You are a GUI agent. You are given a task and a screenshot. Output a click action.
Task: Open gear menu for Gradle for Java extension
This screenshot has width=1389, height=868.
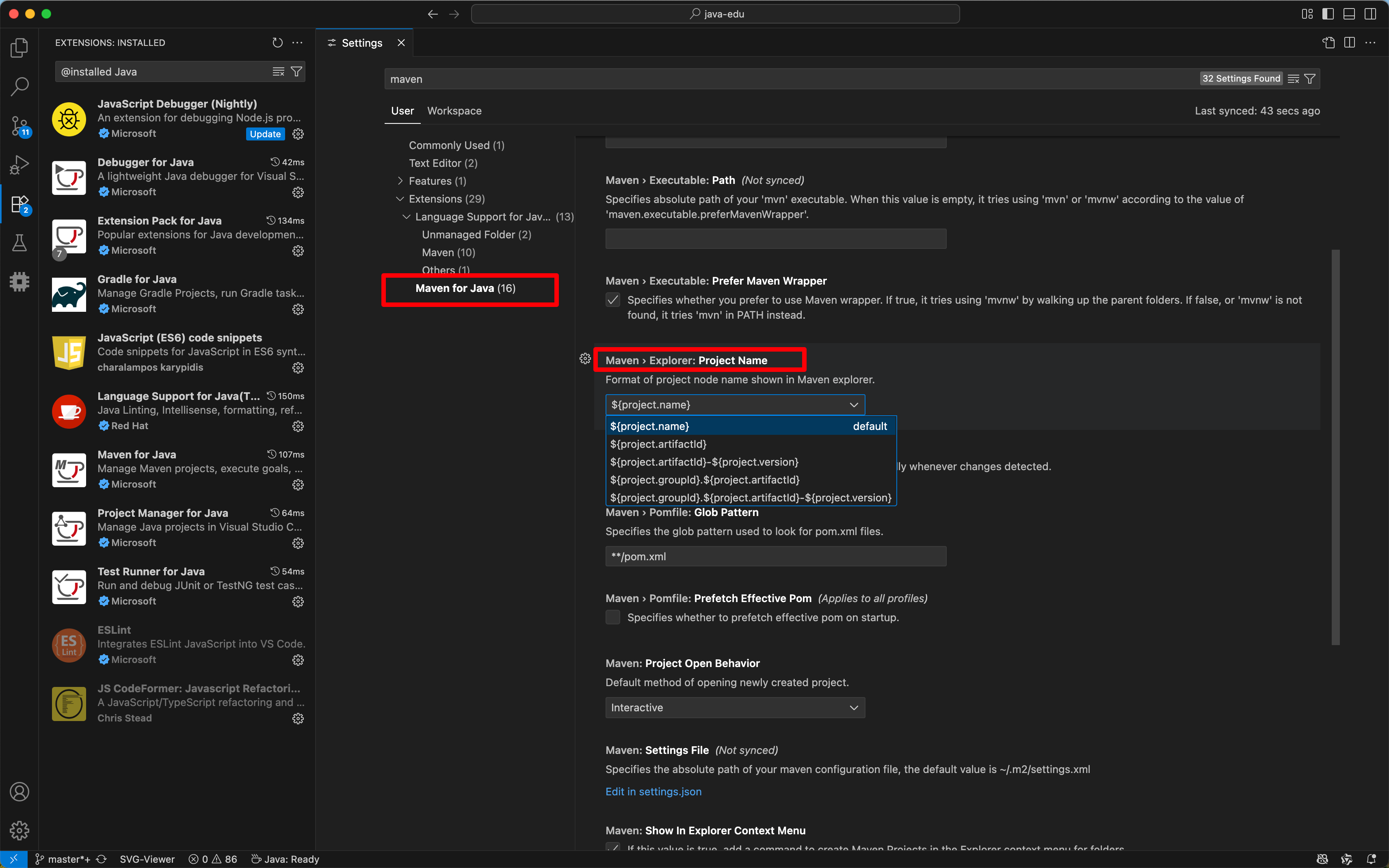[x=298, y=309]
